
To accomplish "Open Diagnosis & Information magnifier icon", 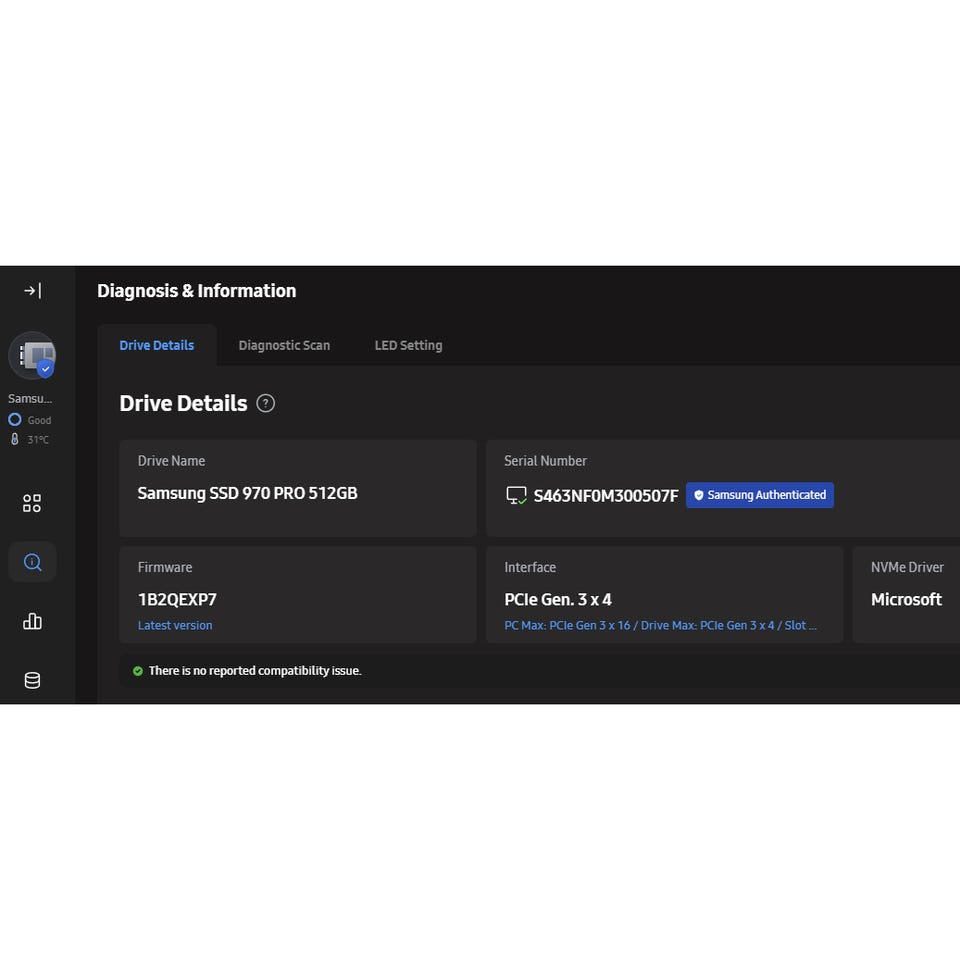I will pos(32,562).
